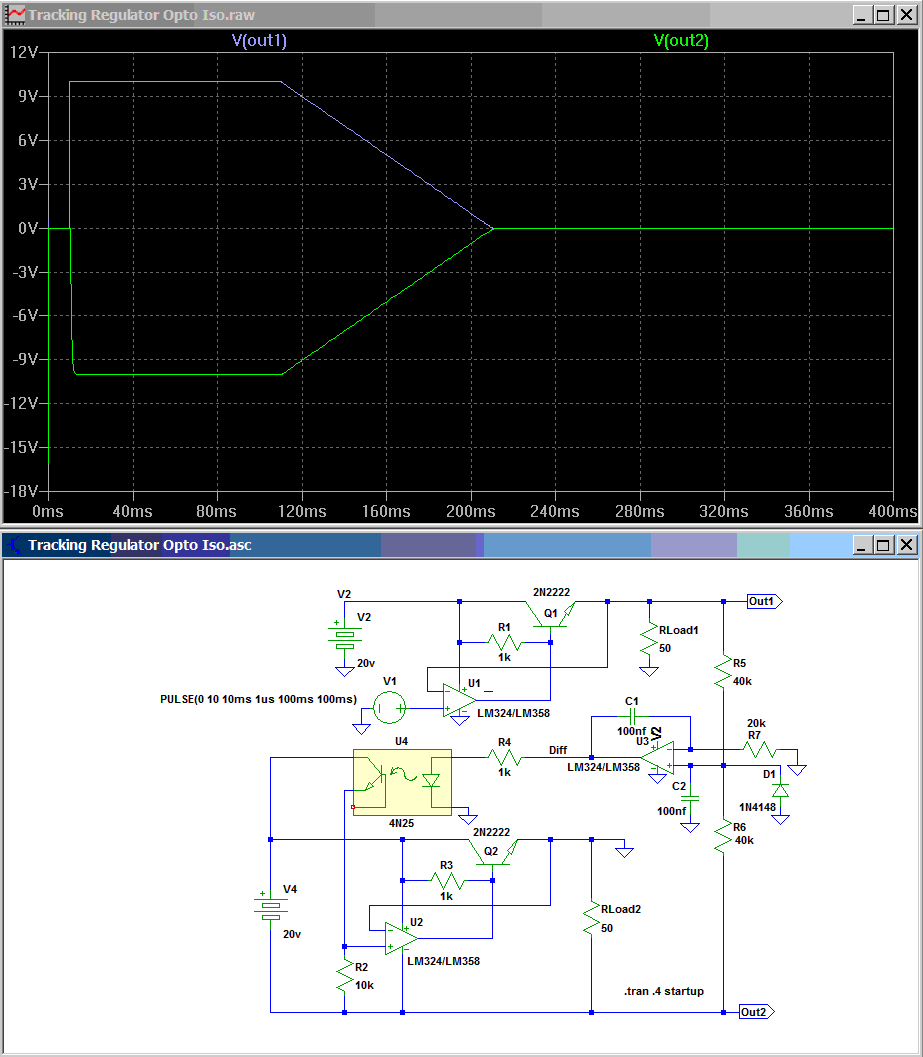Click the 50 value of RLoad2
Viewport: 923px width, 1057px height.
tap(607, 928)
